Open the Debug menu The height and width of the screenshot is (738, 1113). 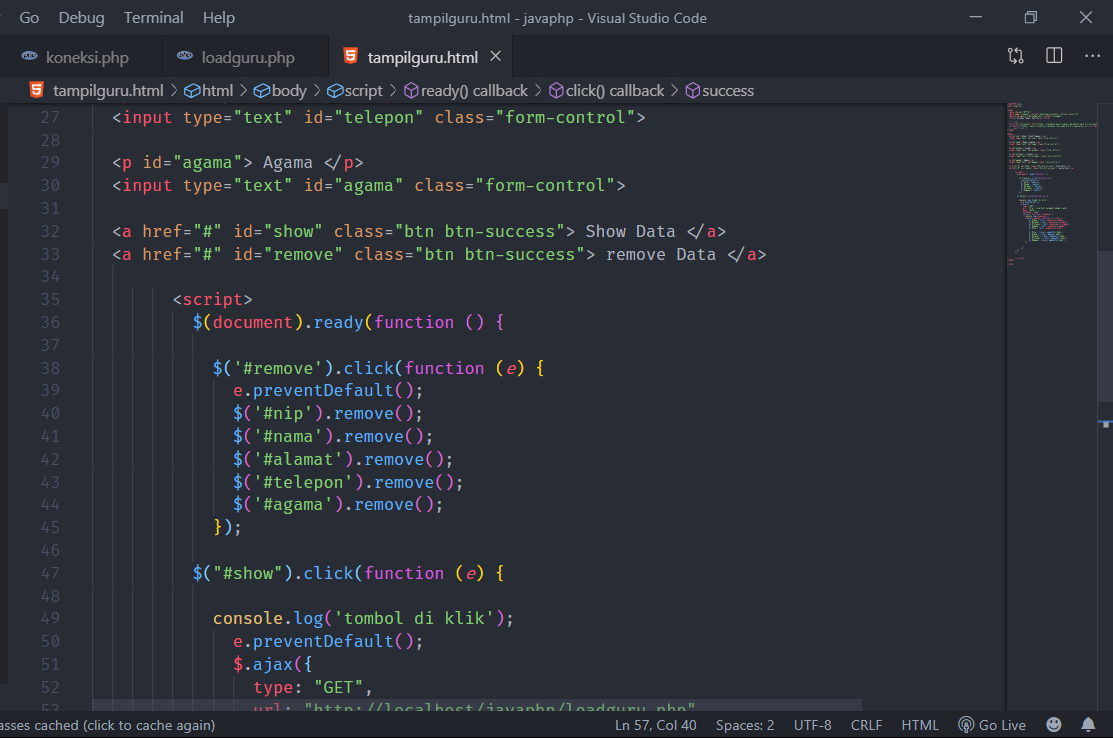[x=81, y=18]
